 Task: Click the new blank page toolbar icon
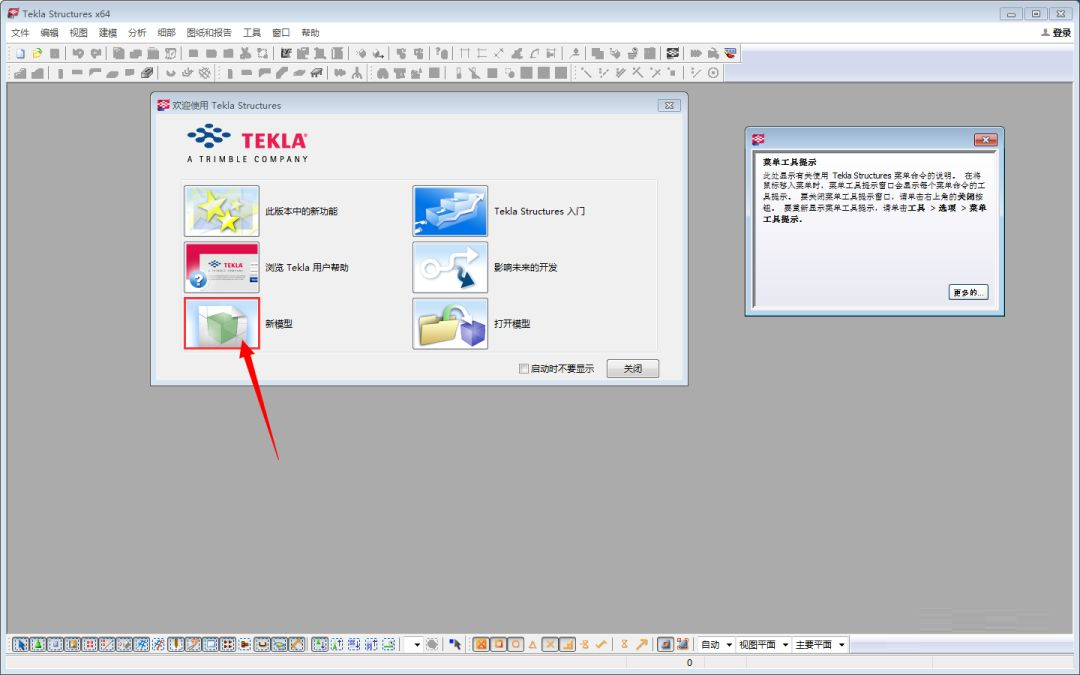coord(20,53)
